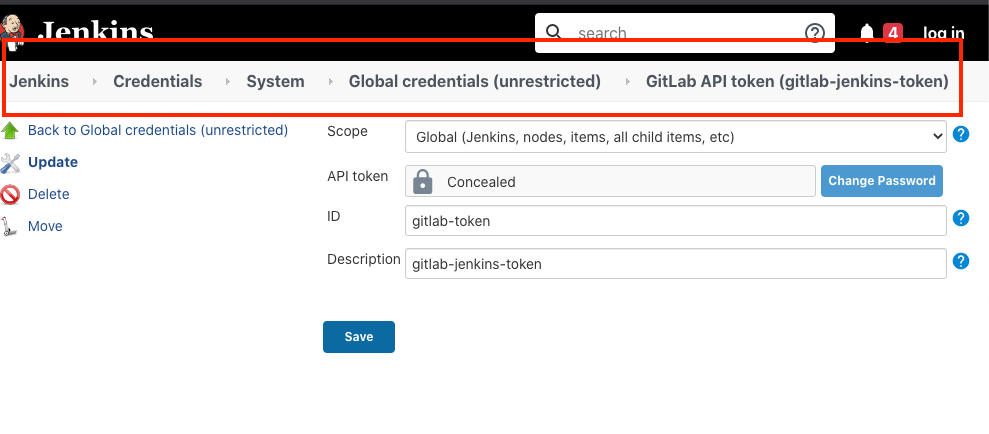The height and width of the screenshot is (434, 989).
Task: Expand arrow after Jenkins breadcrumb
Action: (95, 82)
